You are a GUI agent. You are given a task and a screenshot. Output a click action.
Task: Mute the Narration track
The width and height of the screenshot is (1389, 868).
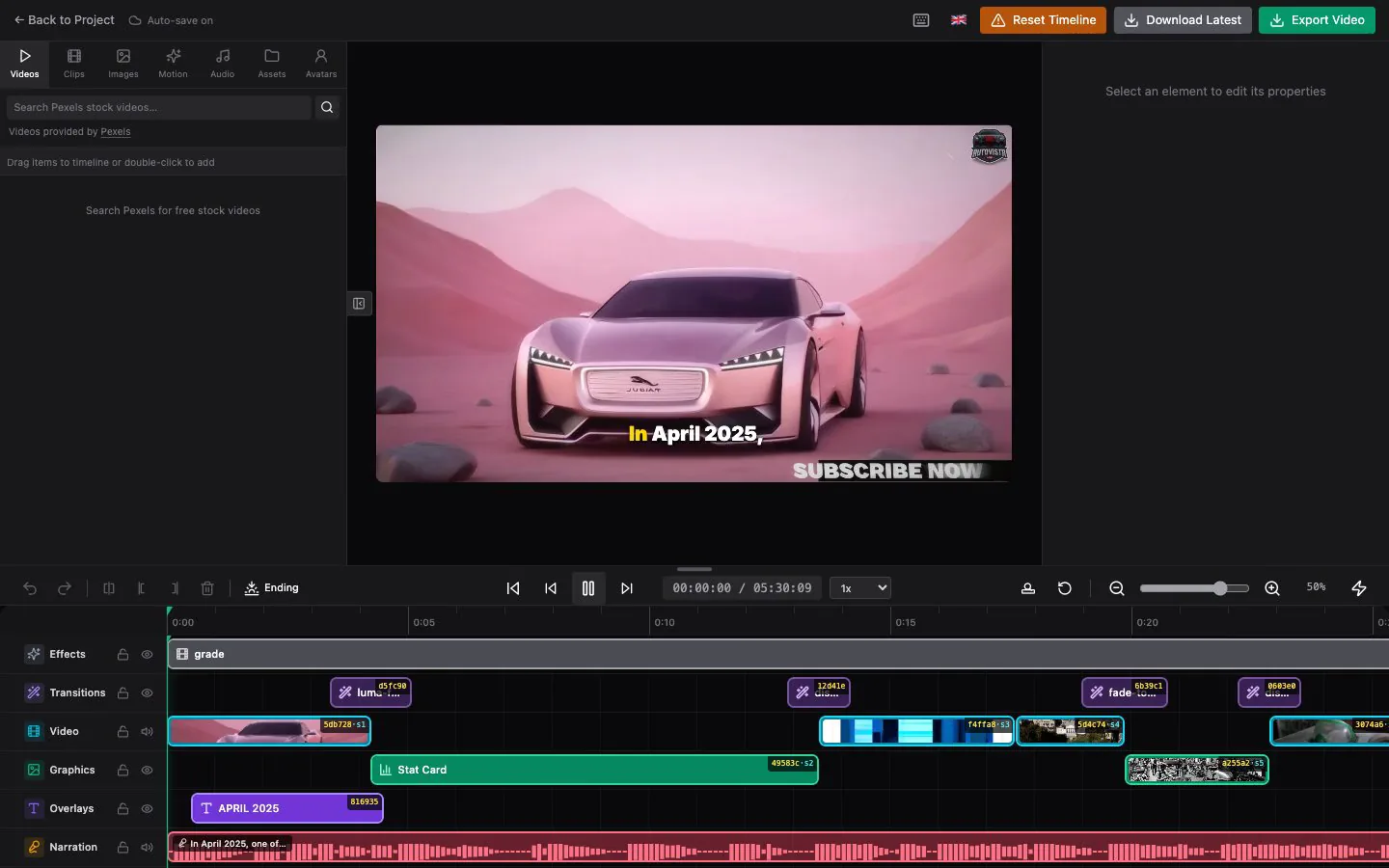click(x=148, y=848)
